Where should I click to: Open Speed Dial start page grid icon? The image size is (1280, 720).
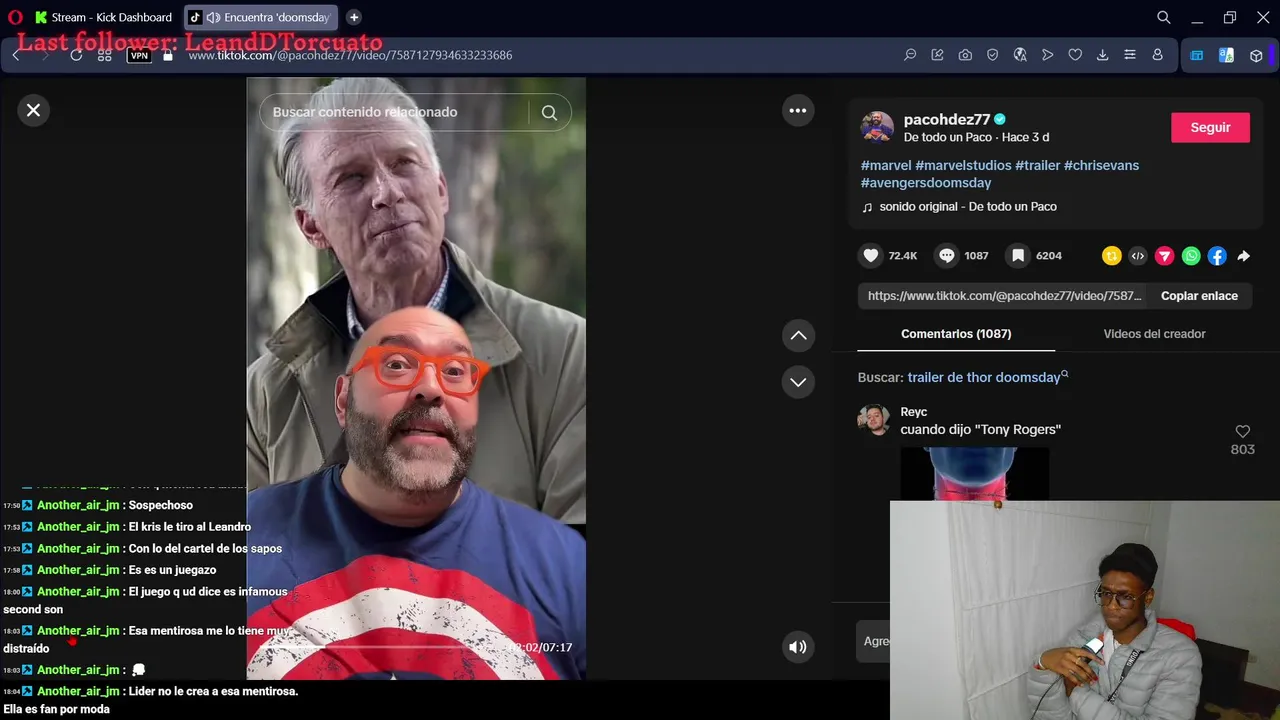click(104, 55)
